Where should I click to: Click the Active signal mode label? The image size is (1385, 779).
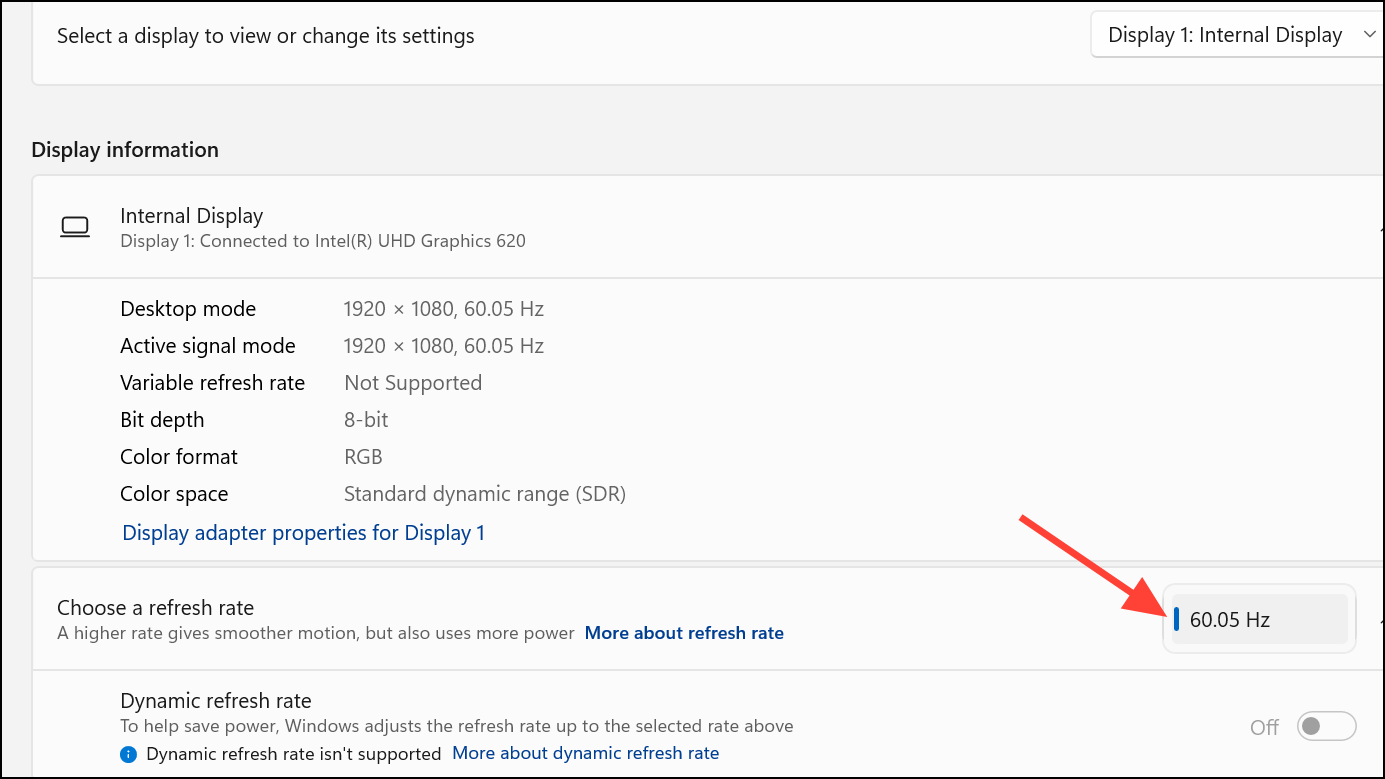[208, 346]
